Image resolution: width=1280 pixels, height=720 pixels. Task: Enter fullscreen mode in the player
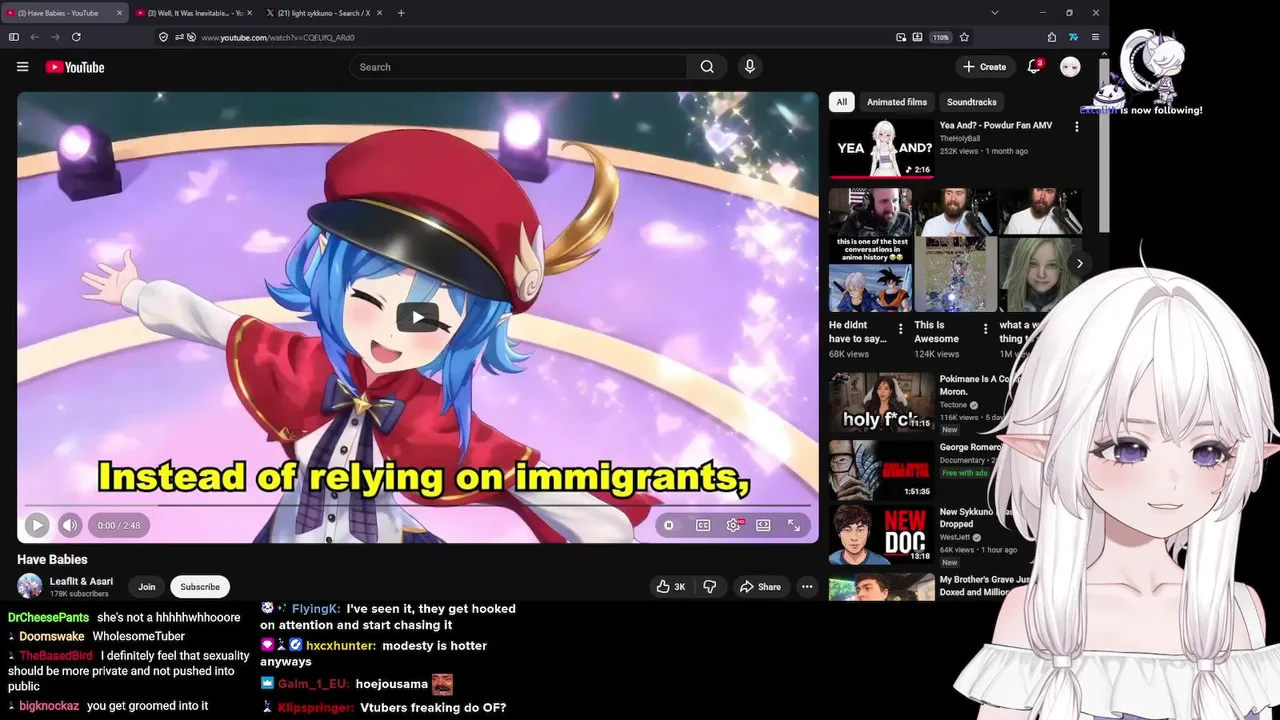point(794,525)
